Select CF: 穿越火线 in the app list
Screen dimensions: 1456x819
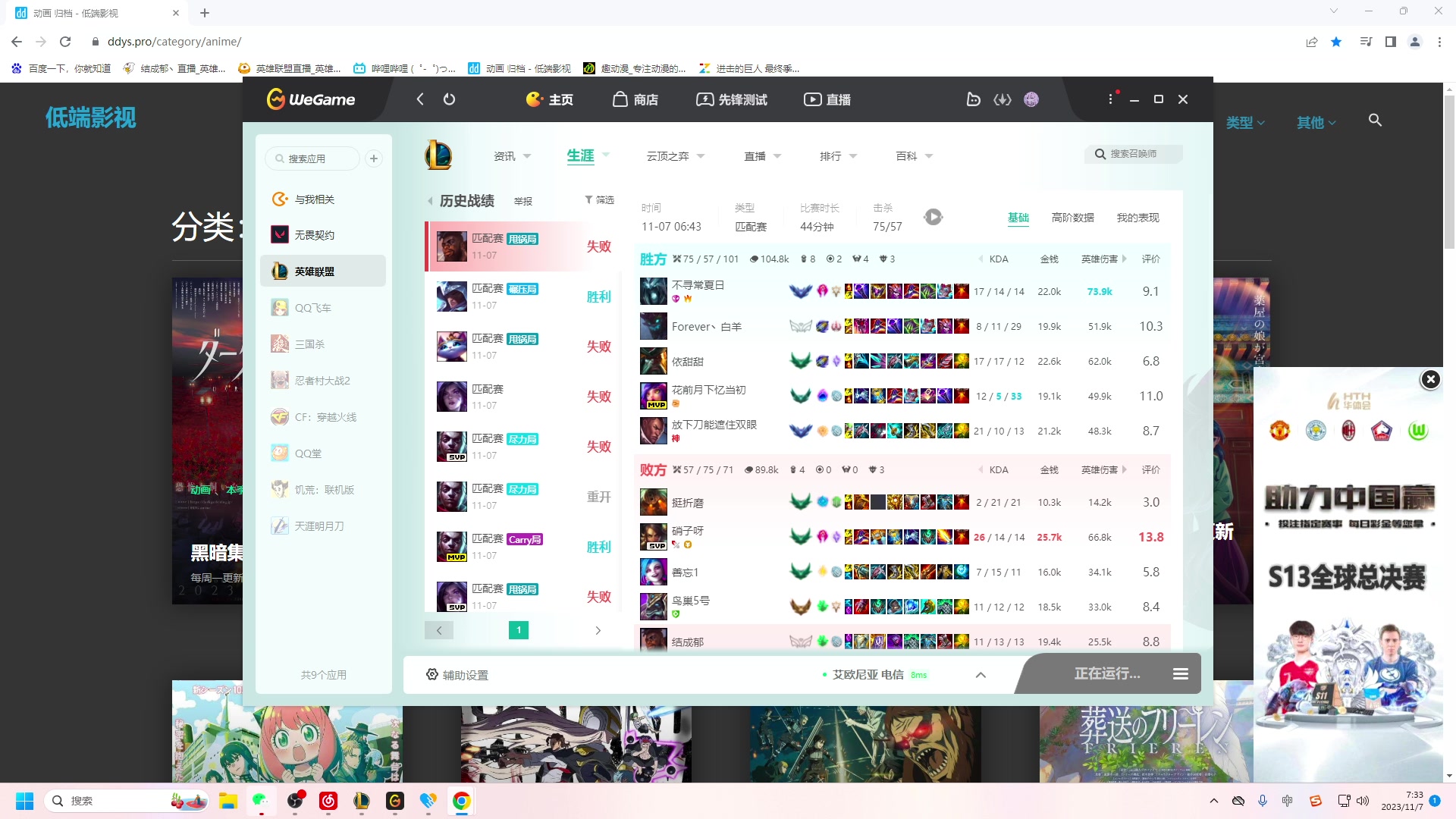pyautogui.click(x=323, y=417)
